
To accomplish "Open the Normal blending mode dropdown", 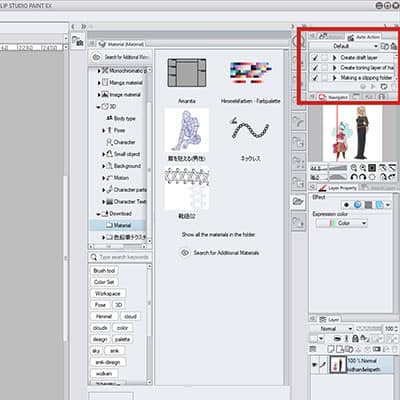I will coord(331,329).
